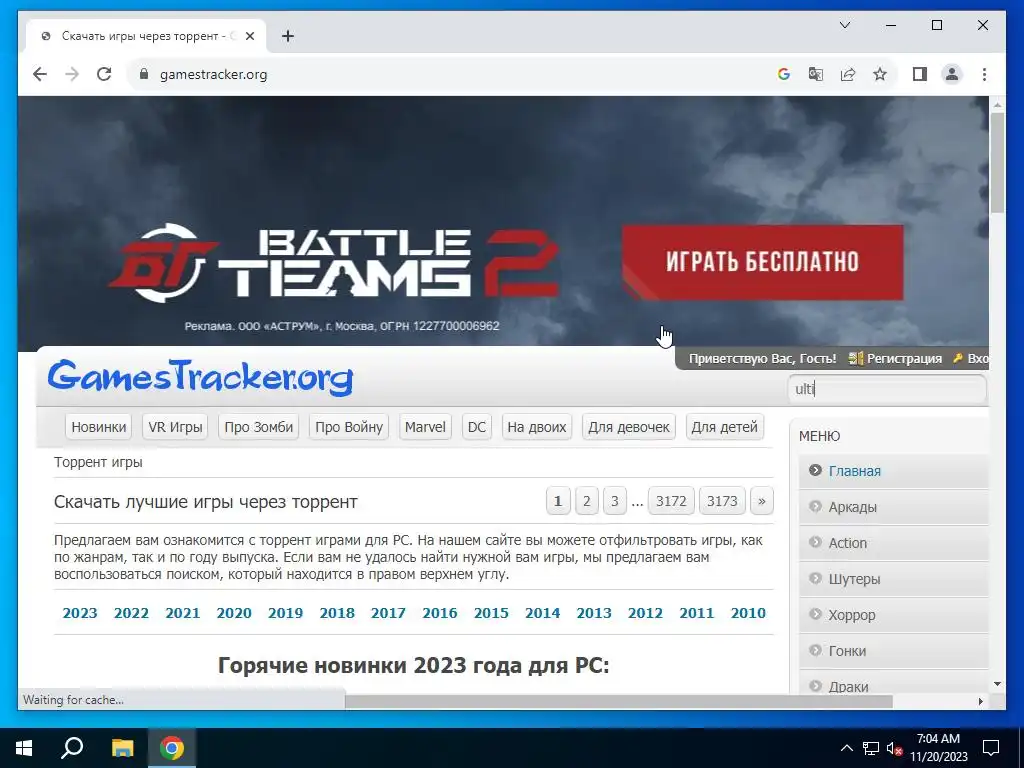
Task: Click the horizontal scrollbar thumb
Action: (x=618, y=701)
